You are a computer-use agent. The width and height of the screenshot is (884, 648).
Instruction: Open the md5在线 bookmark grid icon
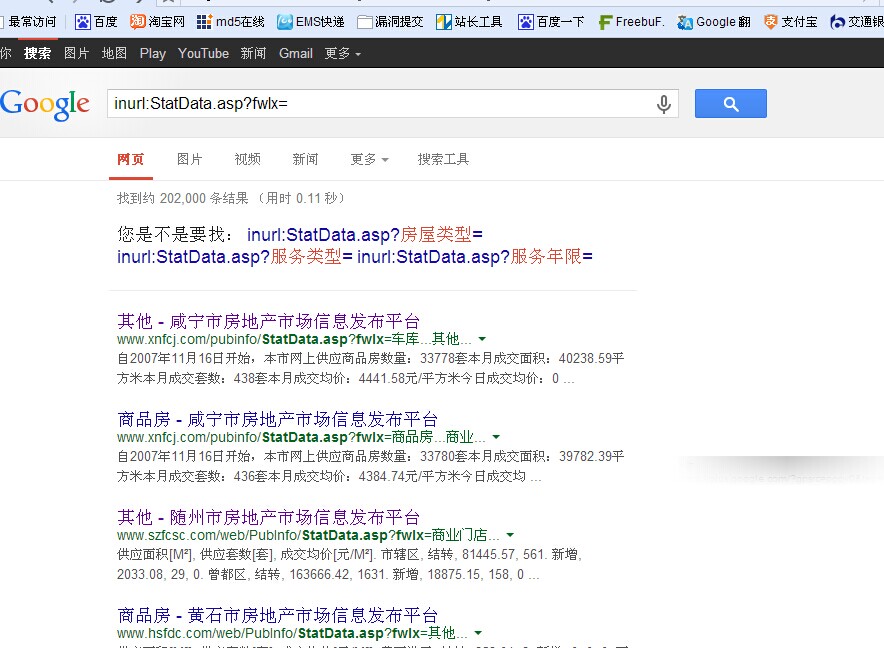click(x=204, y=22)
